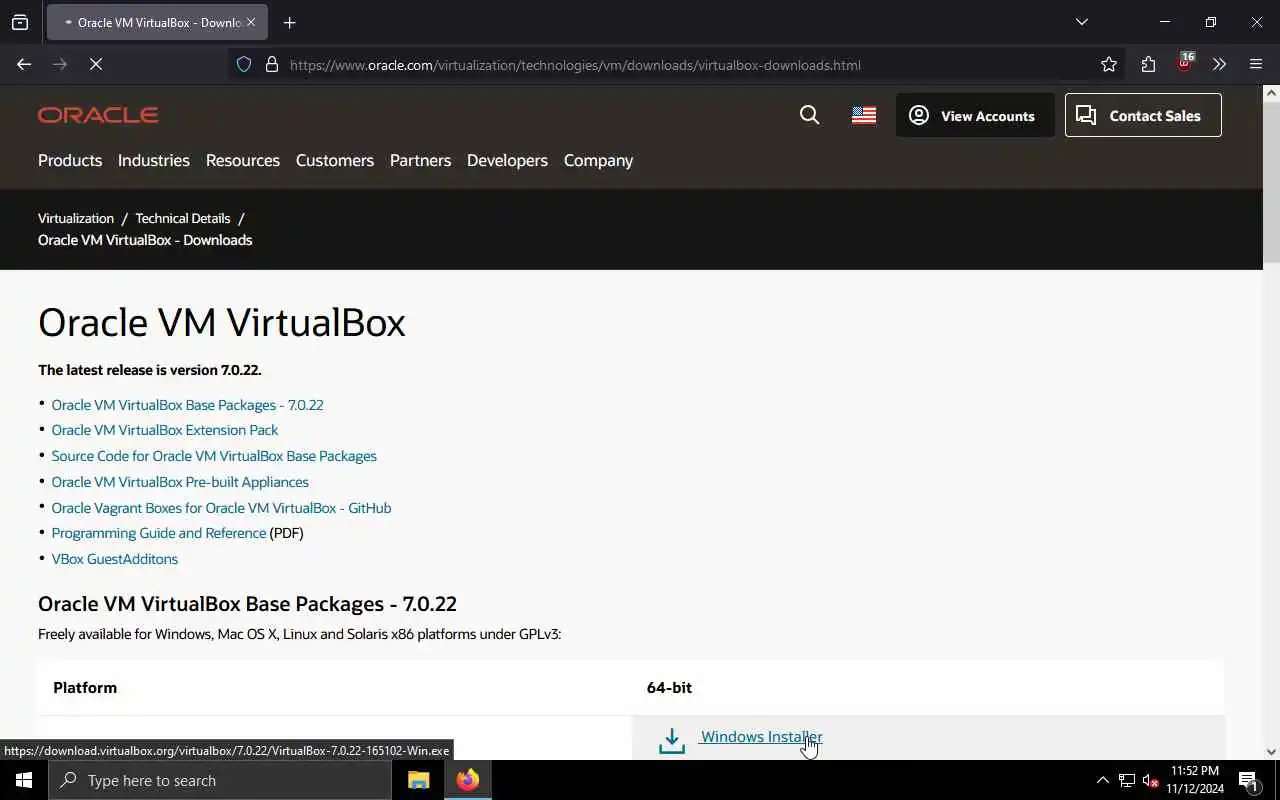Viewport: 1280px width, 800px height.
Task: Go back using the browser back arrow
Action: click(x=24, y=64)
